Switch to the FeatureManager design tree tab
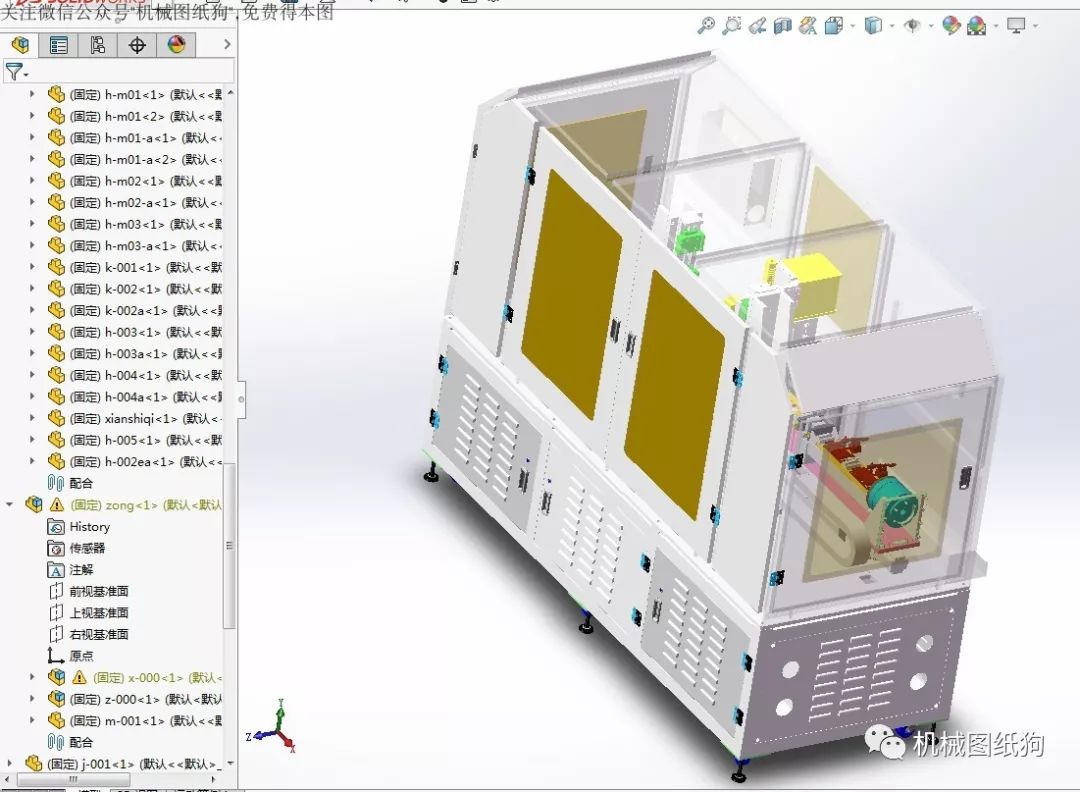Image resolution: width=1080 pixels, height=792 pixels. point(20,45)
